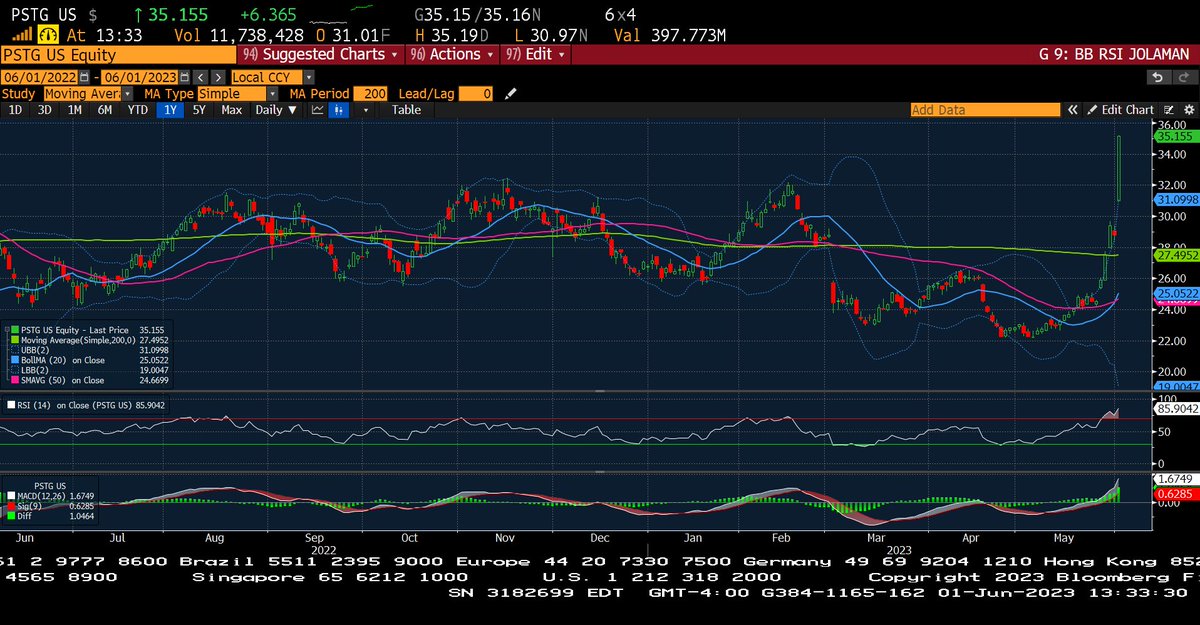Focus the Add Data input field
This screenshot has height=625, width=1200.
pos(984,110)
